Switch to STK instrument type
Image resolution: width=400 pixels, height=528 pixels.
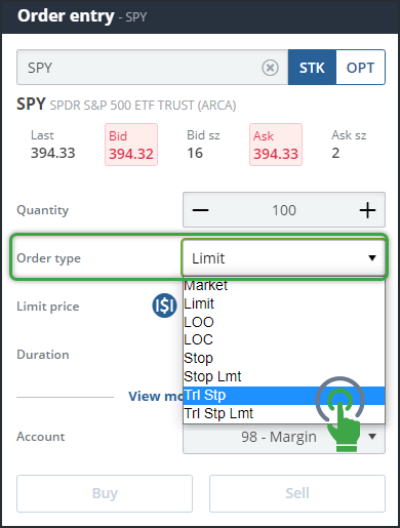tap(312, 67)
